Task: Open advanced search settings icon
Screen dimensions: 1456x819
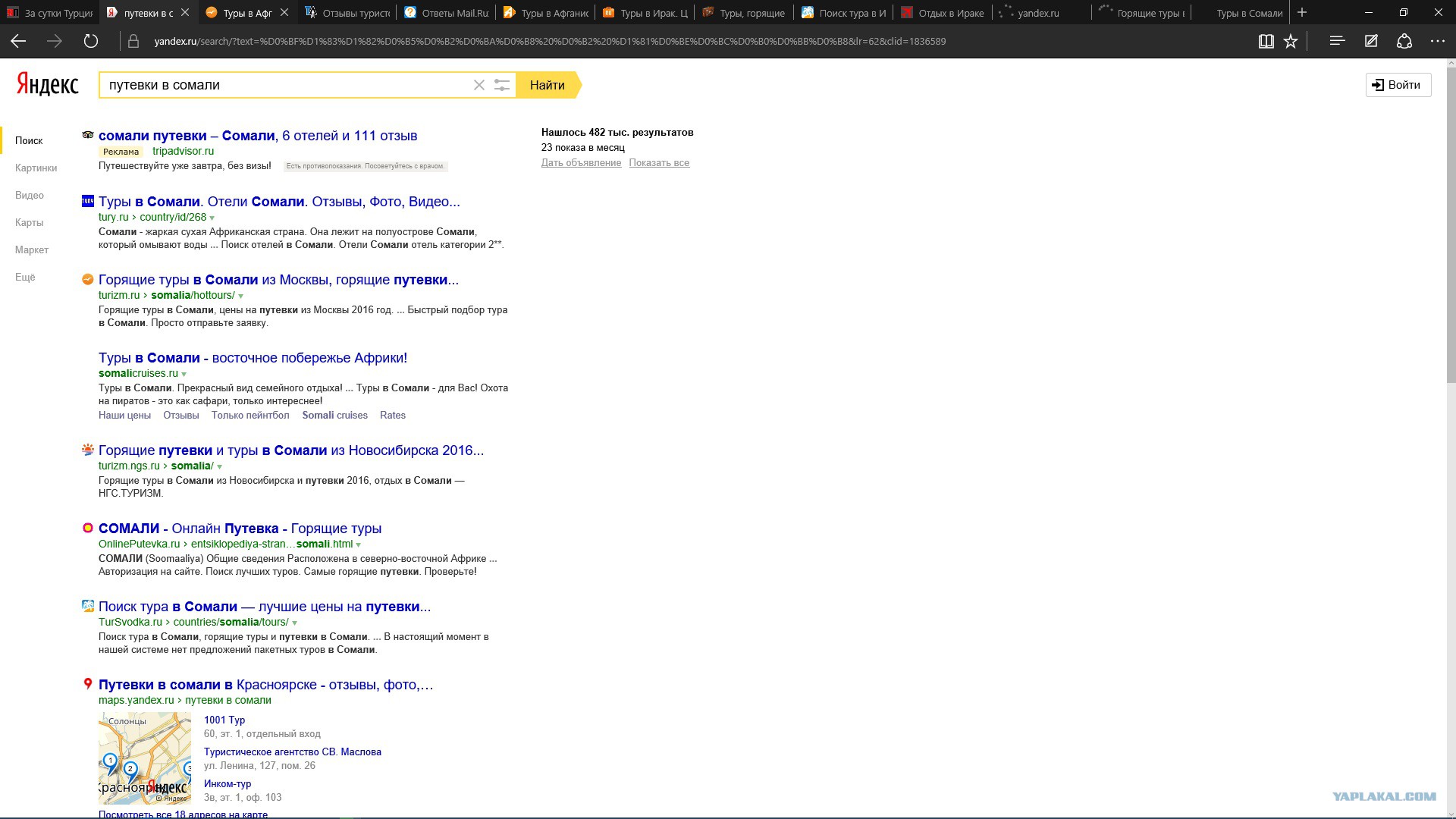Action: click(x=502, y=85)
